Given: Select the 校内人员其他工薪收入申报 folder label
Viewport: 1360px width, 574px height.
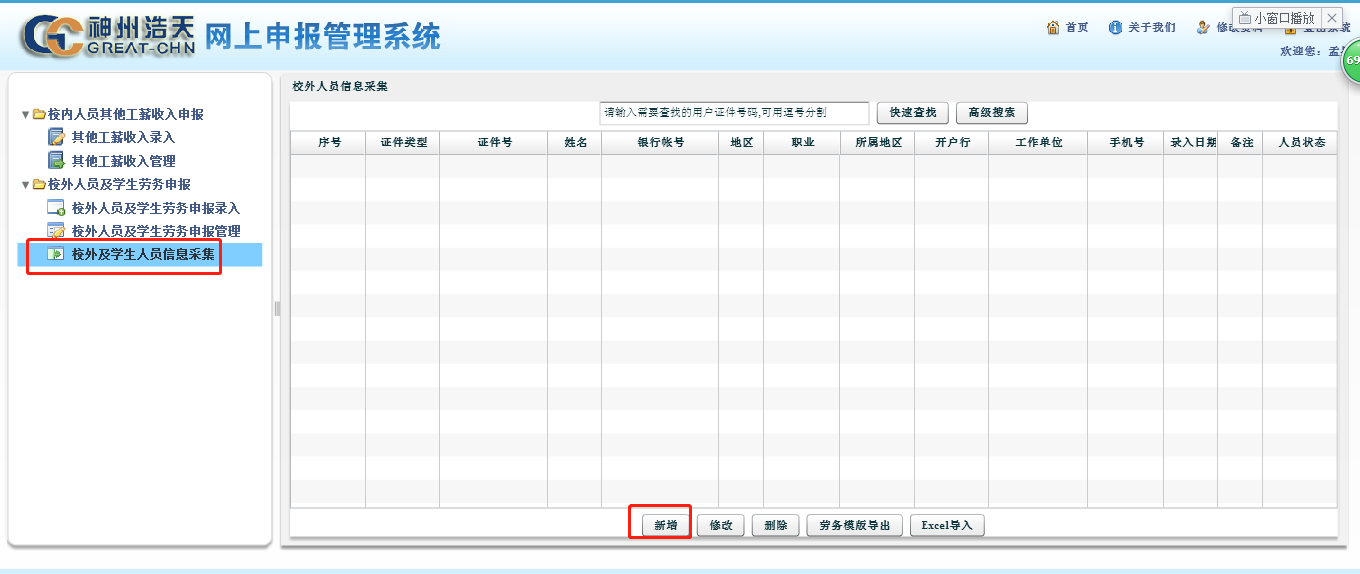Looking at the screenshot, I should [x=125, y=114].
